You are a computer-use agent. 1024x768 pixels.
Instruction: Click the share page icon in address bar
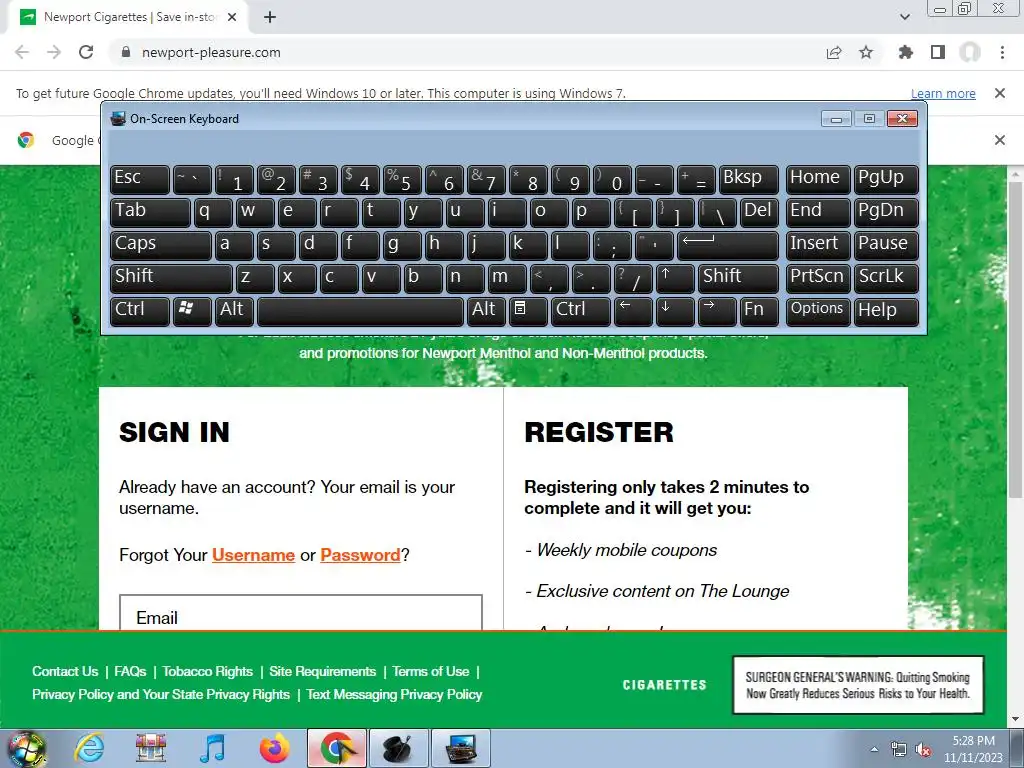[x=834, y=52]
